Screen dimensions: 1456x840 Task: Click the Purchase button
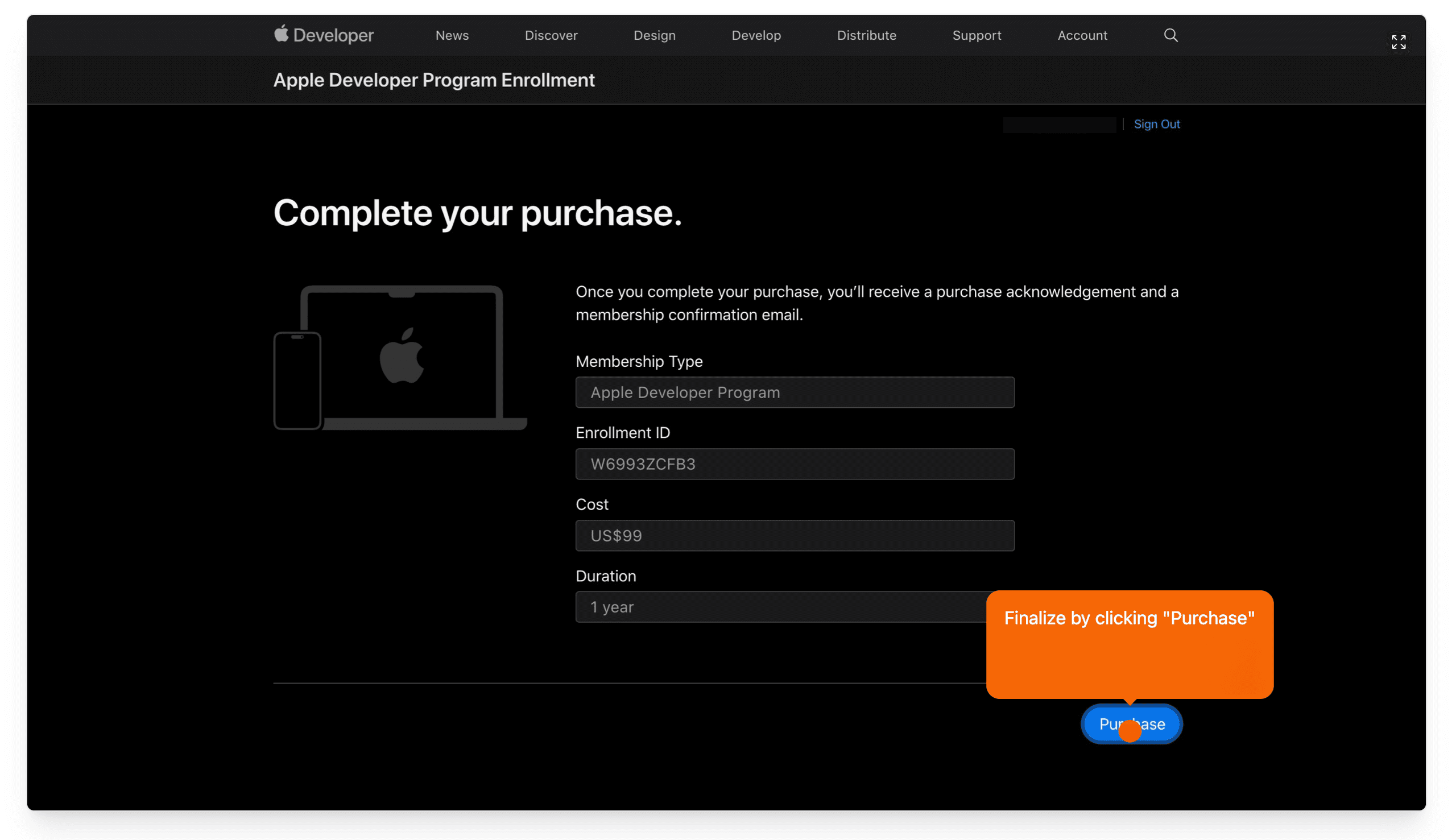1131,723
